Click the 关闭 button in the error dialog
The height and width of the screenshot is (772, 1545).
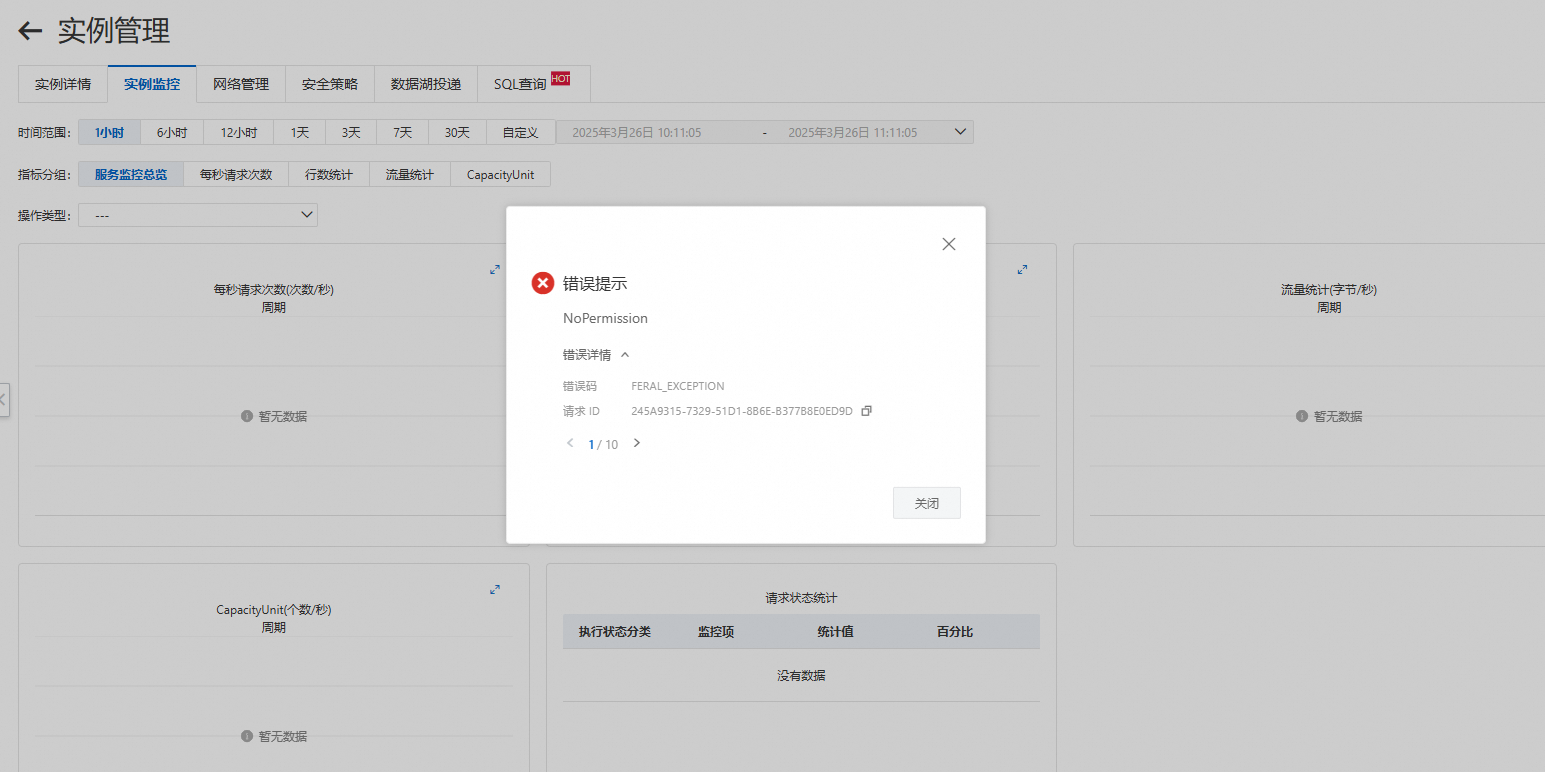927,503
